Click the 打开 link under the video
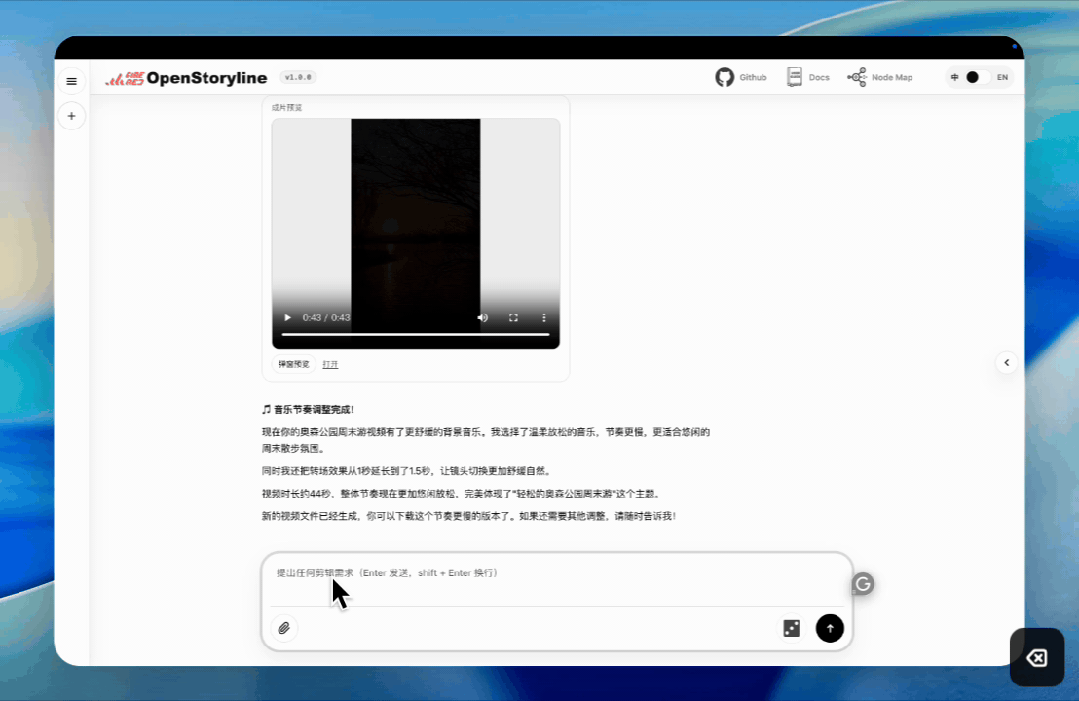1079x701 pixels. tap(330, 364)
